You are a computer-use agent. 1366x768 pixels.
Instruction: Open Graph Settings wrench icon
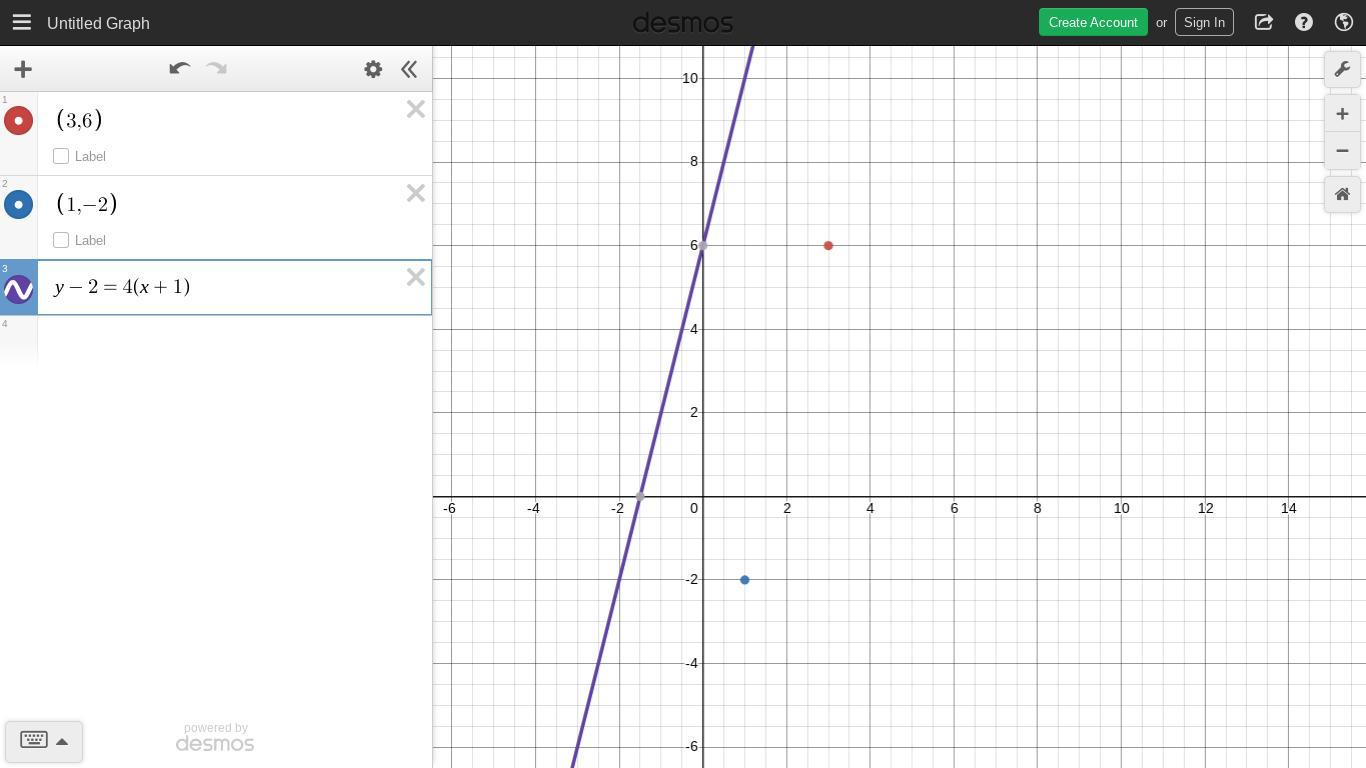(1342, 69)
